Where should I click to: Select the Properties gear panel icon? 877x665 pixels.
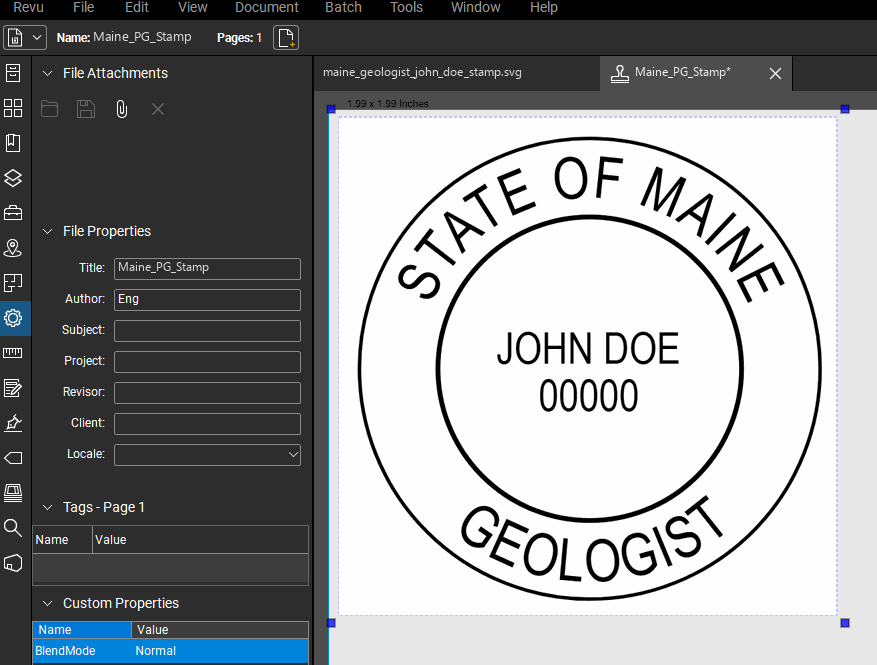13,318
